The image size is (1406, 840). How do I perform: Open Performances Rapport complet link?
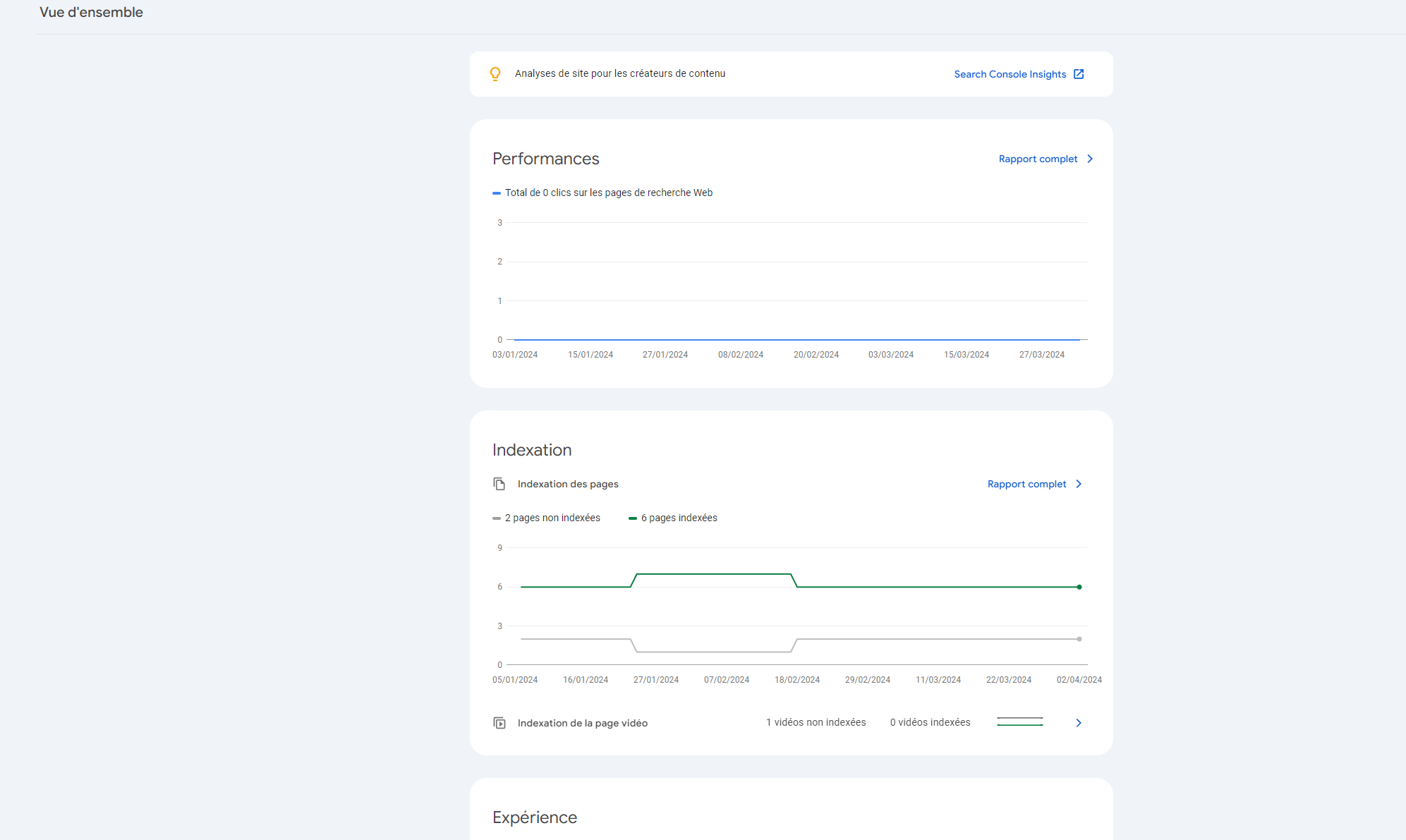[1038, 159]
